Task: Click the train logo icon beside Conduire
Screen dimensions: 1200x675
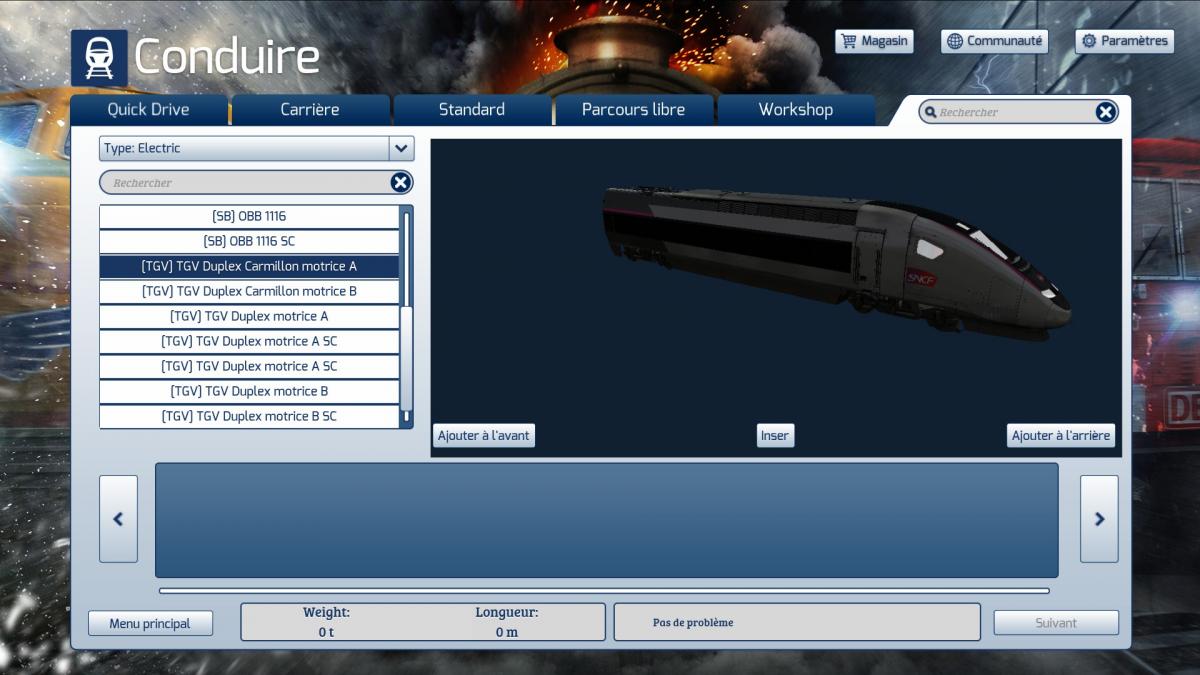Action: click(99, 58)
